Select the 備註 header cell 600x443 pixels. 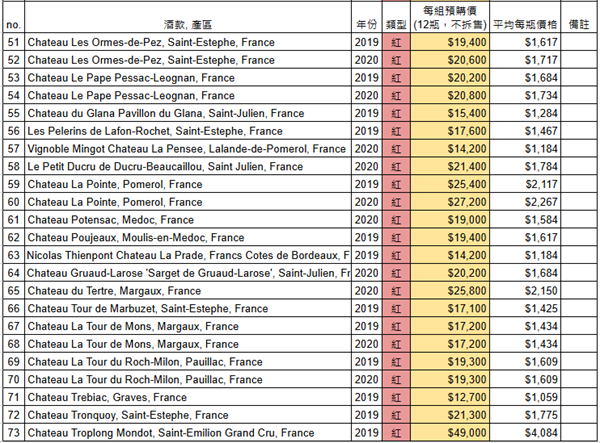[579, 18]
